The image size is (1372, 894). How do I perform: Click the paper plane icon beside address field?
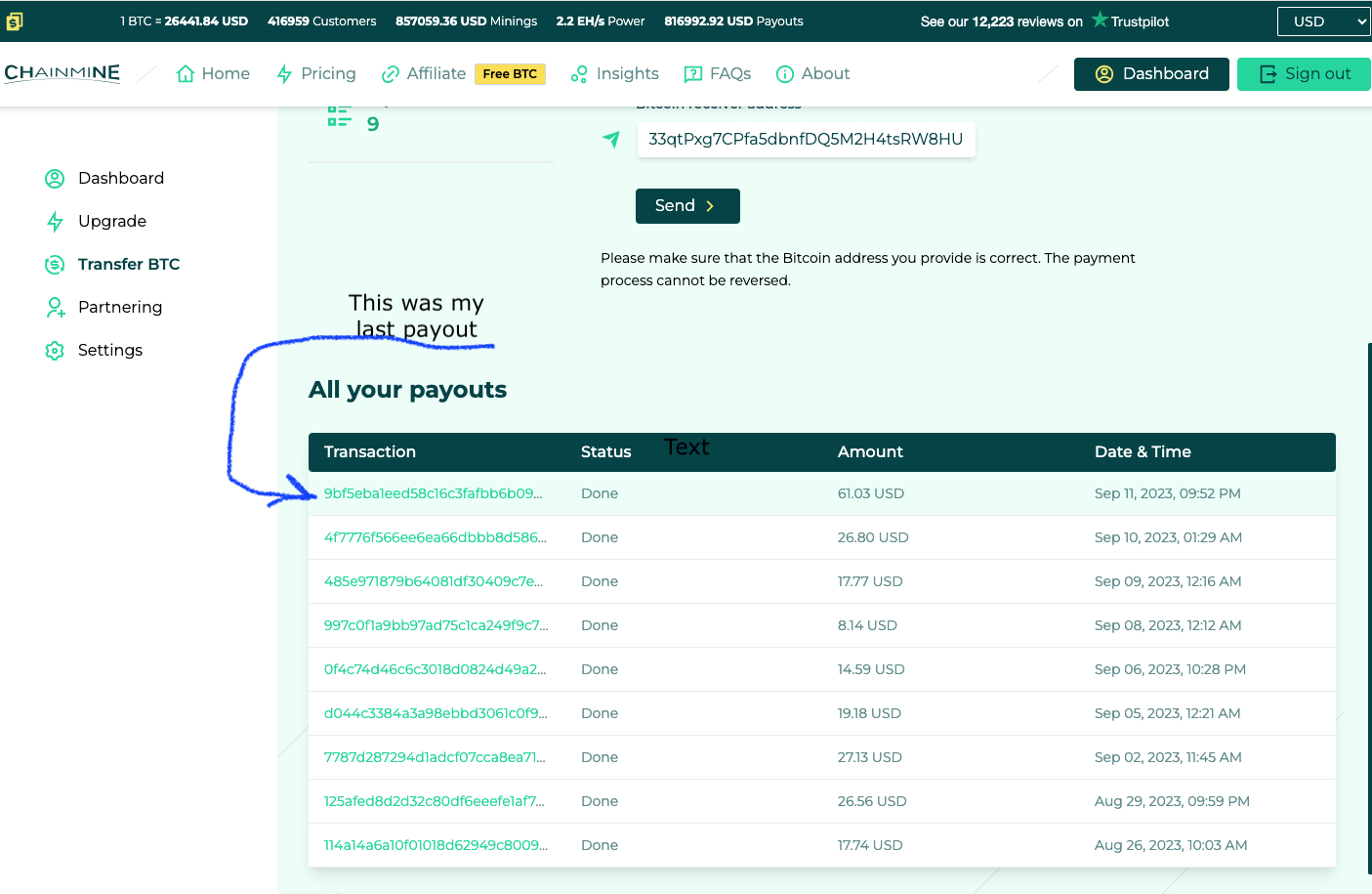[x=611, y=140]
